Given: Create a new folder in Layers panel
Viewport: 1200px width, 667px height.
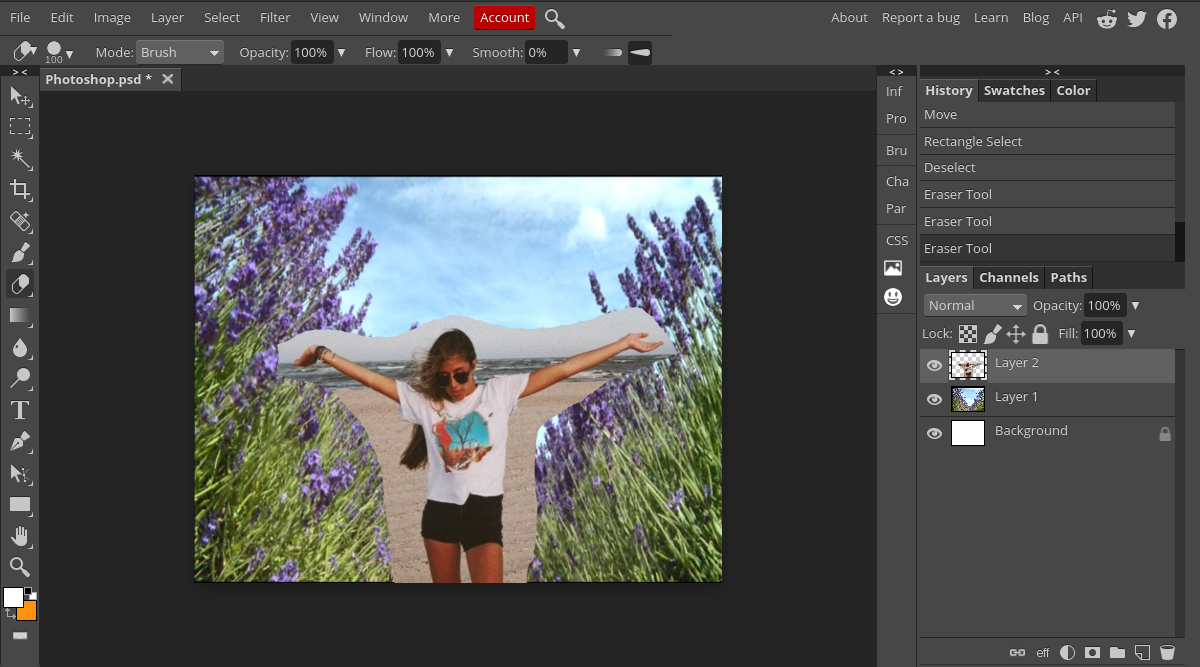Looking at the screenshot, I should pyautogui.click(x=1118, y=653).
